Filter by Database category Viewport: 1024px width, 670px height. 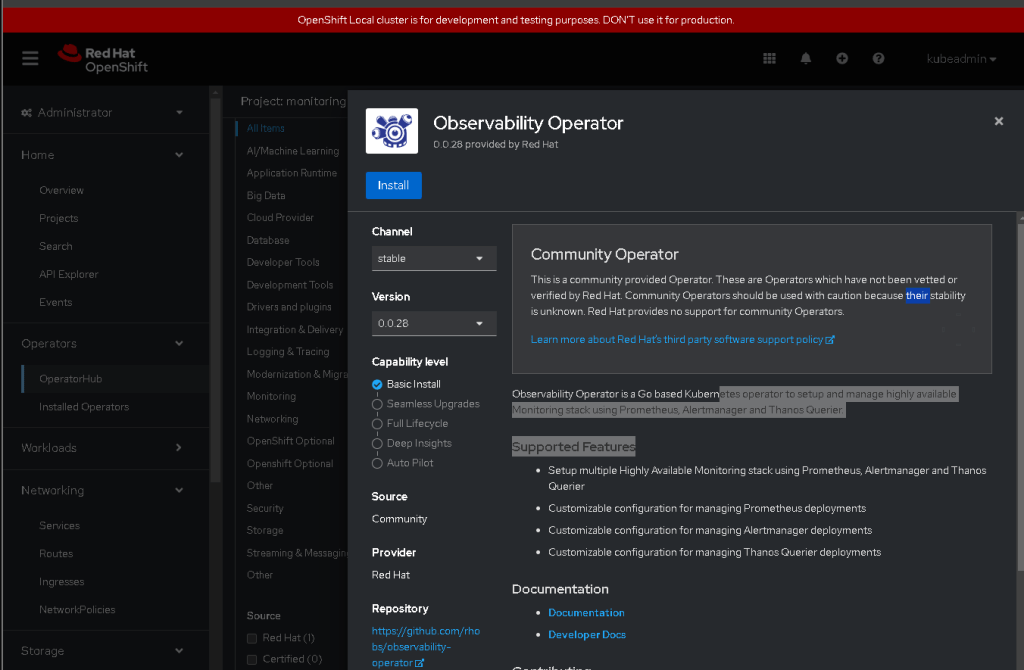coord(268,241)
